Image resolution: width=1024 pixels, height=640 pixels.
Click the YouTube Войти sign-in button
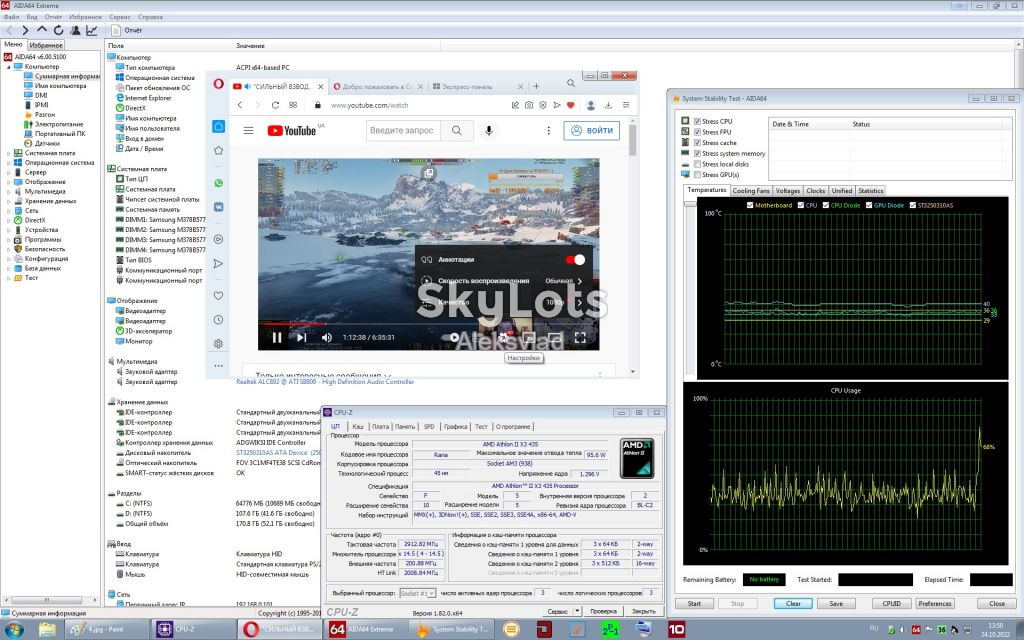(592, 131)
